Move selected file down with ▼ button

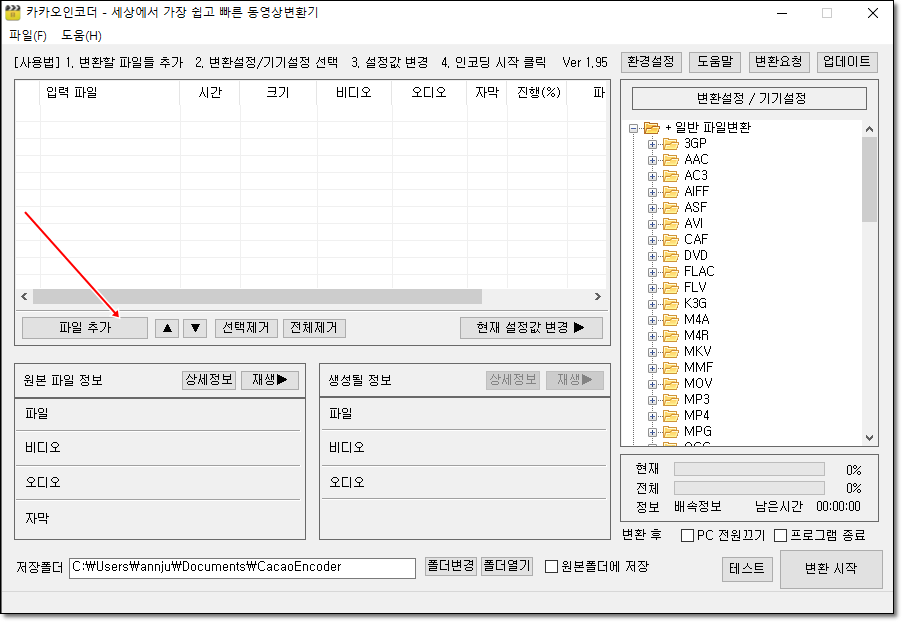tap(195, 328)
